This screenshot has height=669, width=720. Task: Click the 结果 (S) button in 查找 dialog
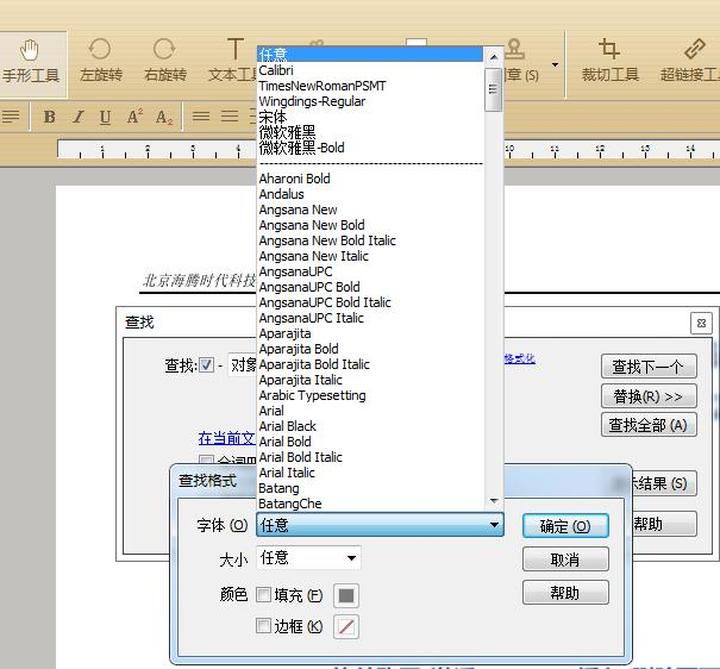664,483
